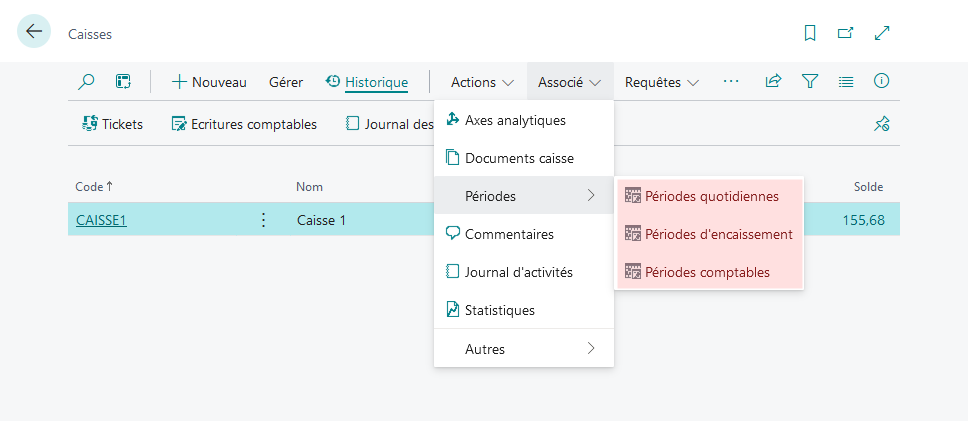Click the pin action bar icon
The height and width of the screenshot is (421, 968).
pyautogui.click(x=881, y=124)
